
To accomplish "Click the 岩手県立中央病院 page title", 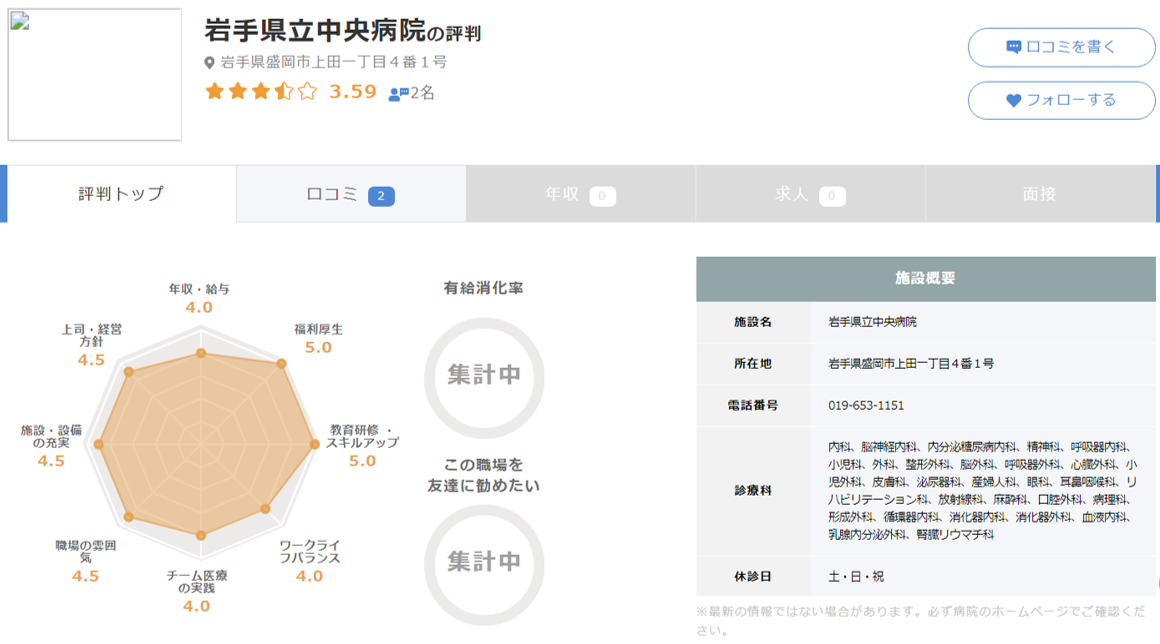I will coord(314,30).
